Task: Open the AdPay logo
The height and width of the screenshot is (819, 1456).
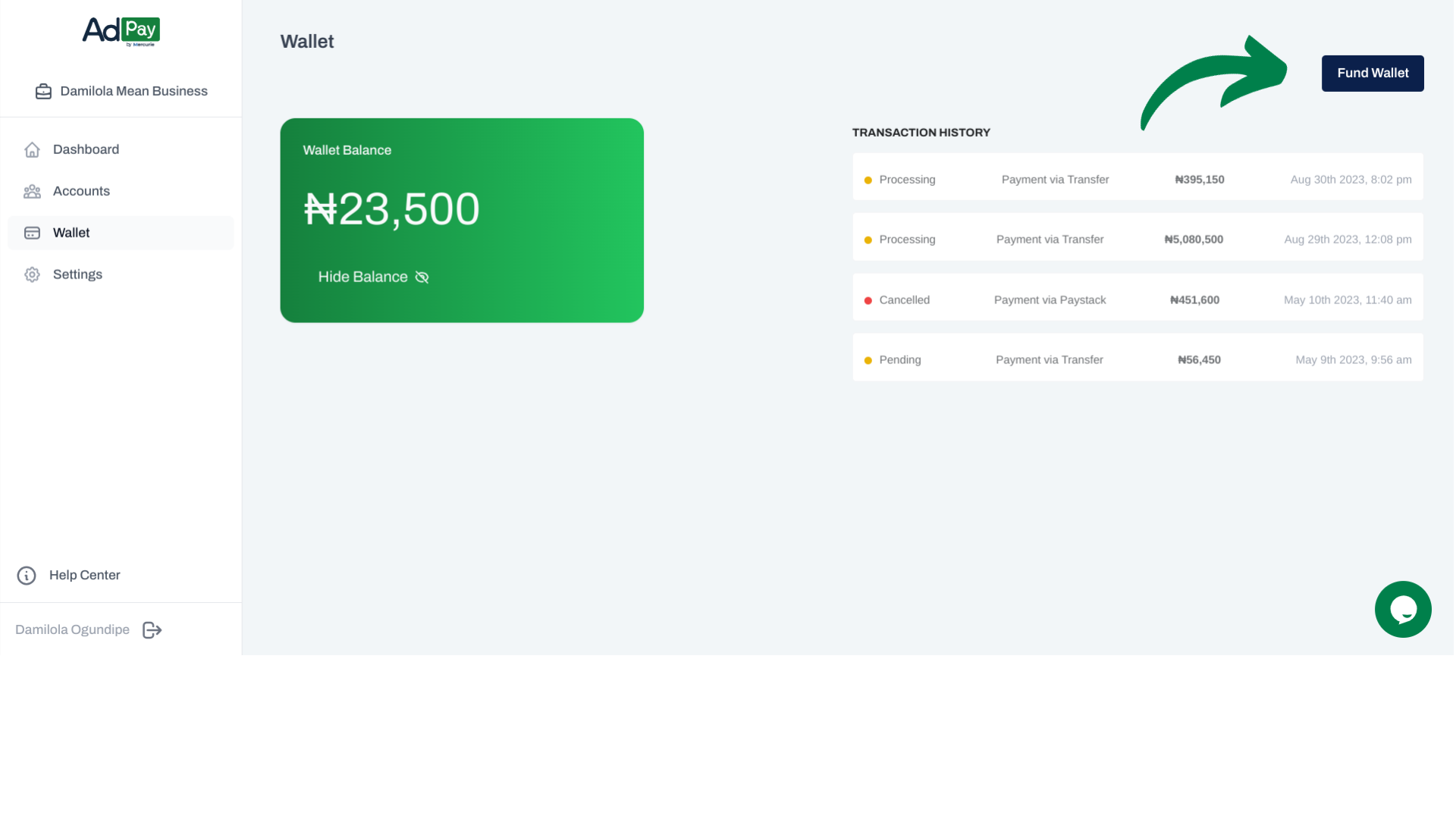Action: click(121, 30)
